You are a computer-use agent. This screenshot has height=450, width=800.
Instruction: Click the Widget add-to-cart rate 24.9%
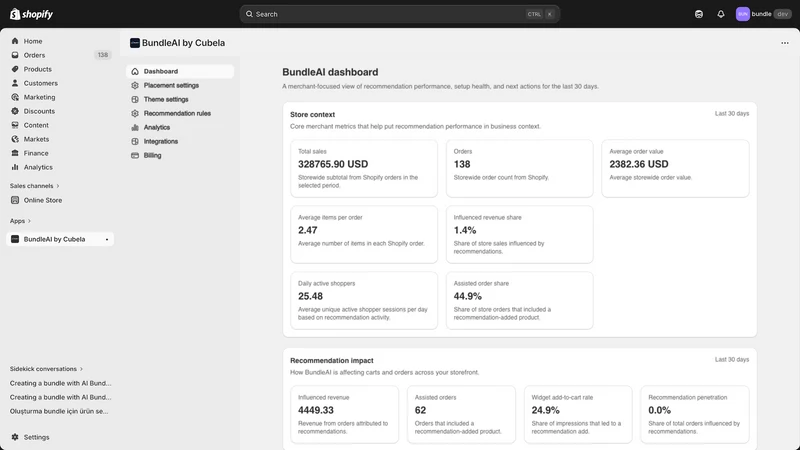click(545, 410)
